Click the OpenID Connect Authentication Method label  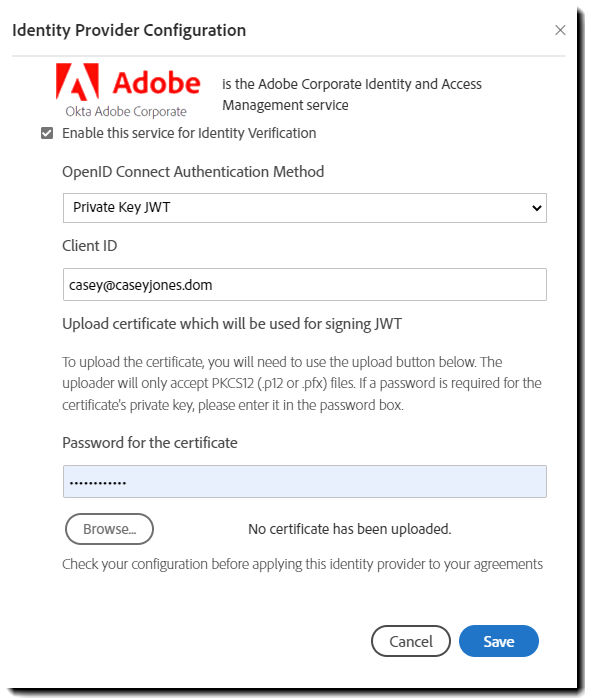tap(193, 172)
